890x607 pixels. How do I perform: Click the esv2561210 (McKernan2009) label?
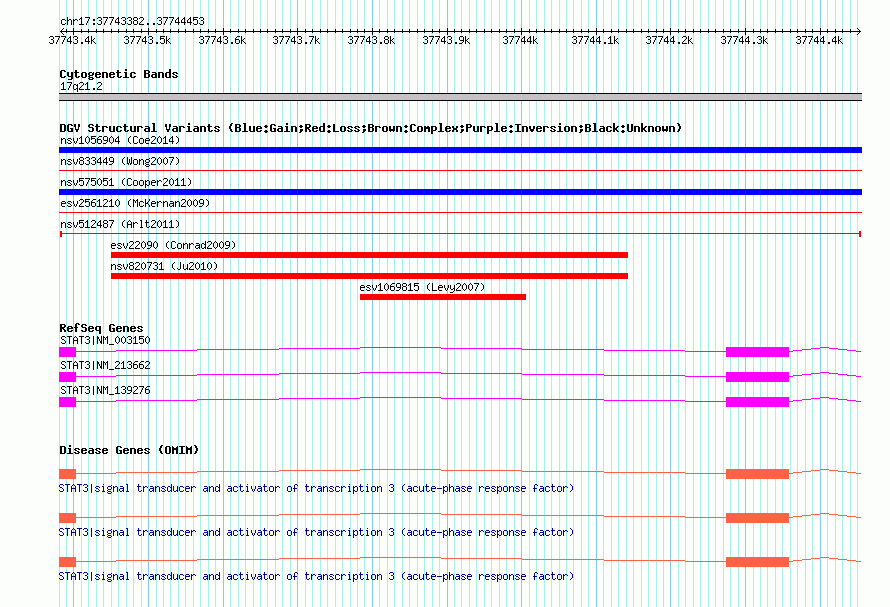point(135,203)
